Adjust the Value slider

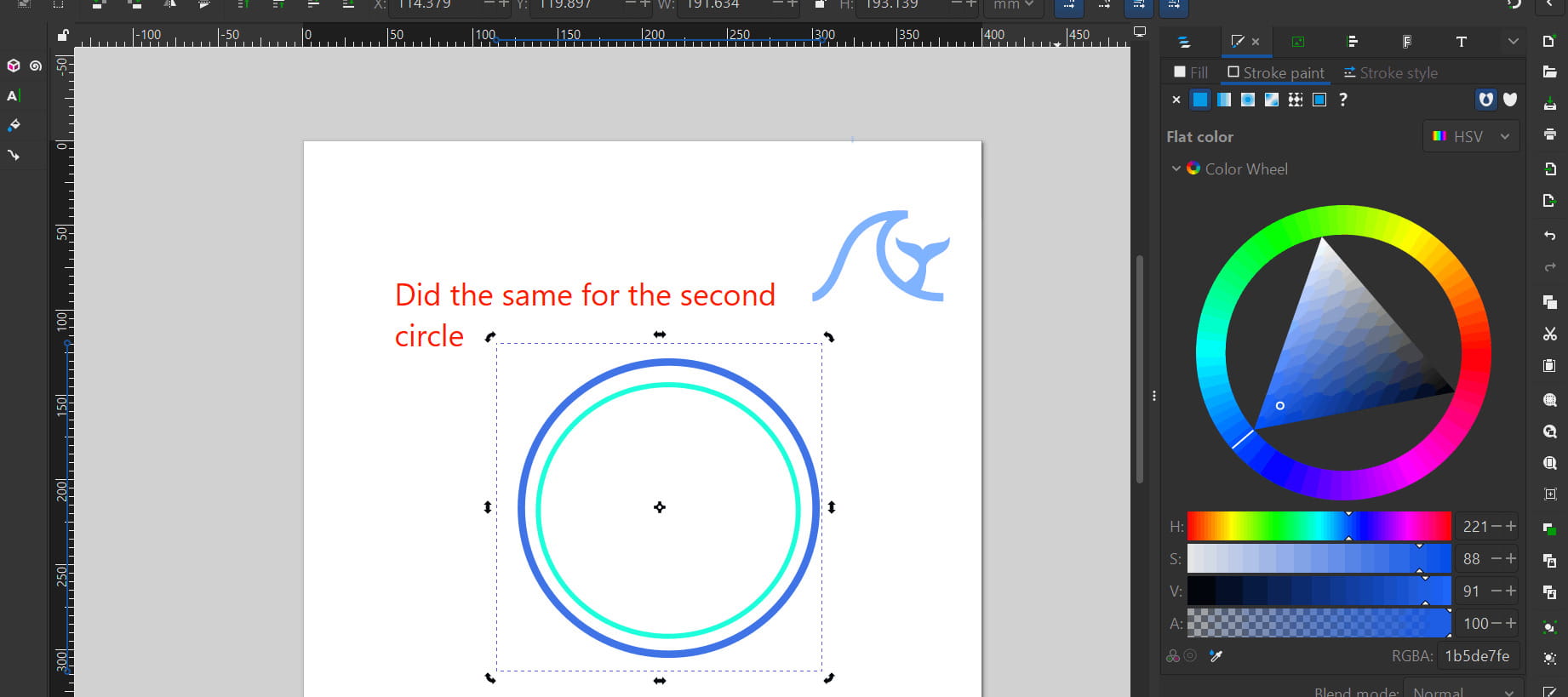tap(1319, 591)
